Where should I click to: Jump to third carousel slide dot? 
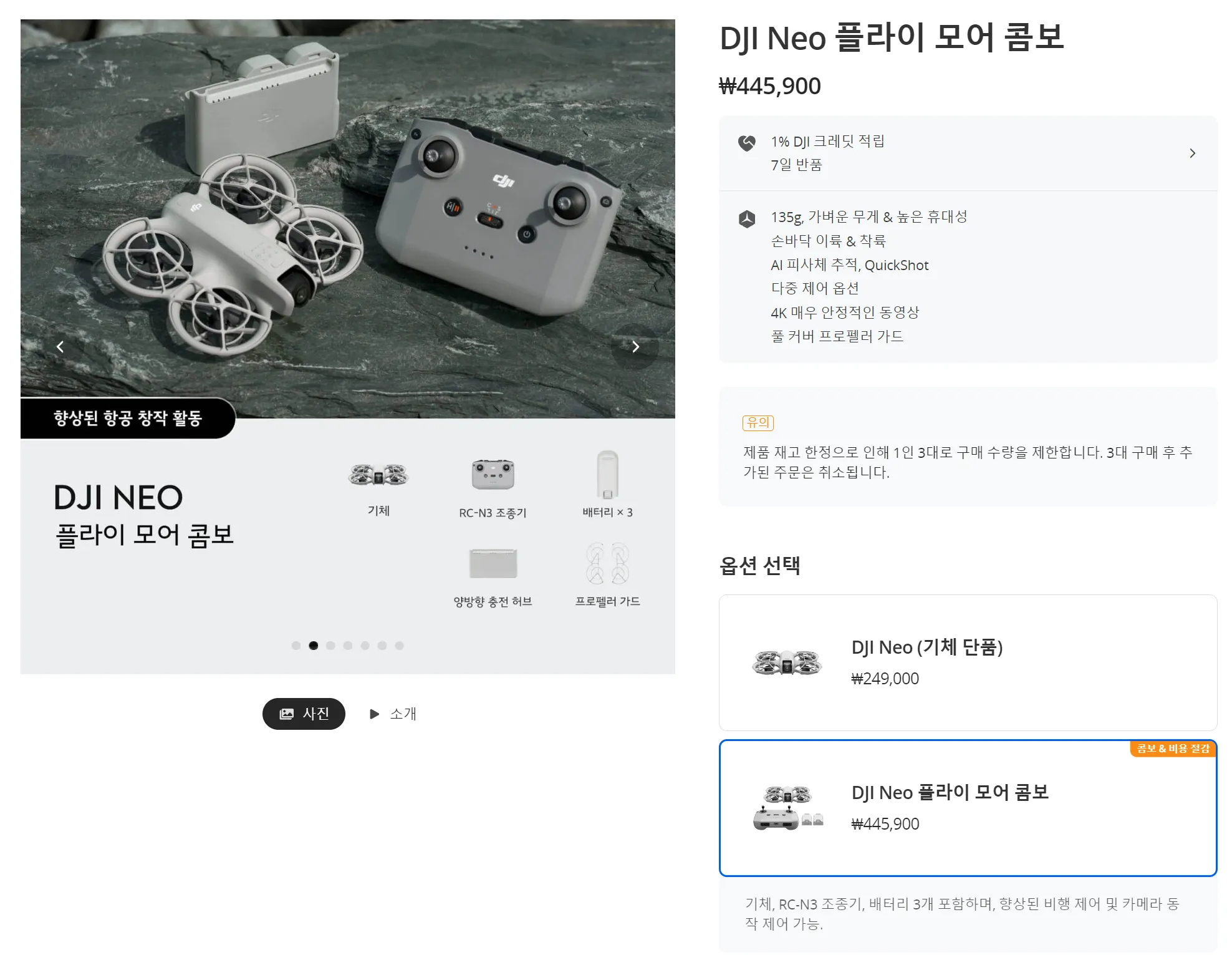pyautogui.click(x=330, y=646)
